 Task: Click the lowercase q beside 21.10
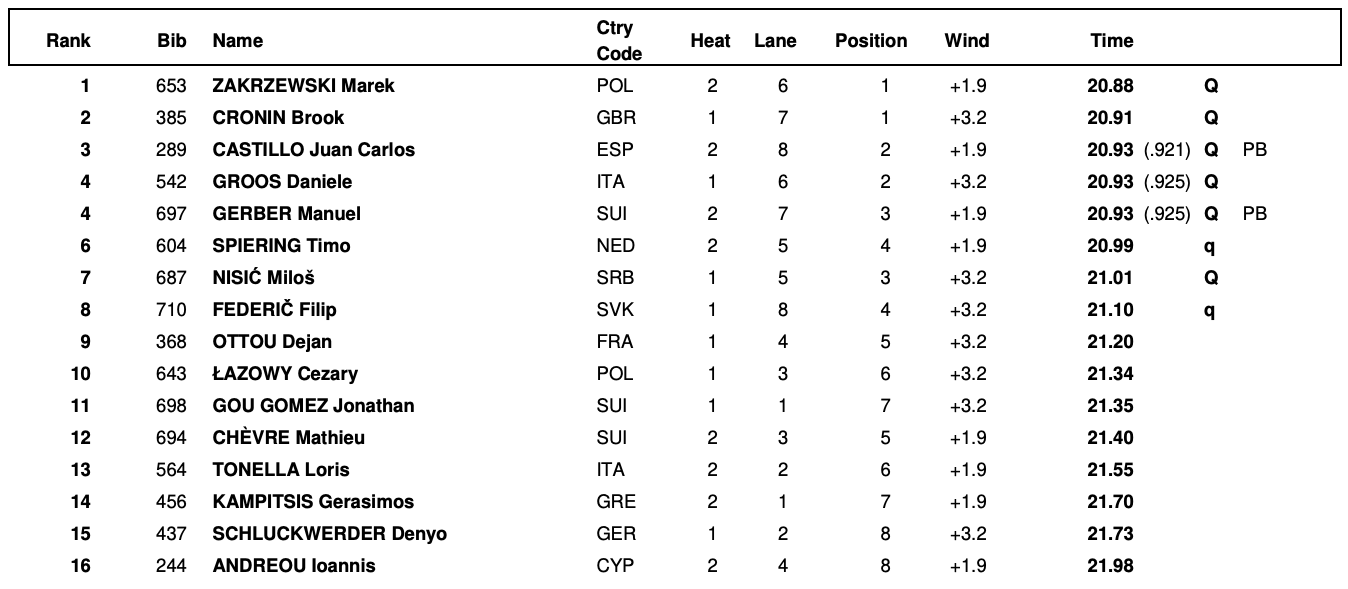click(x=1210, y=311)
